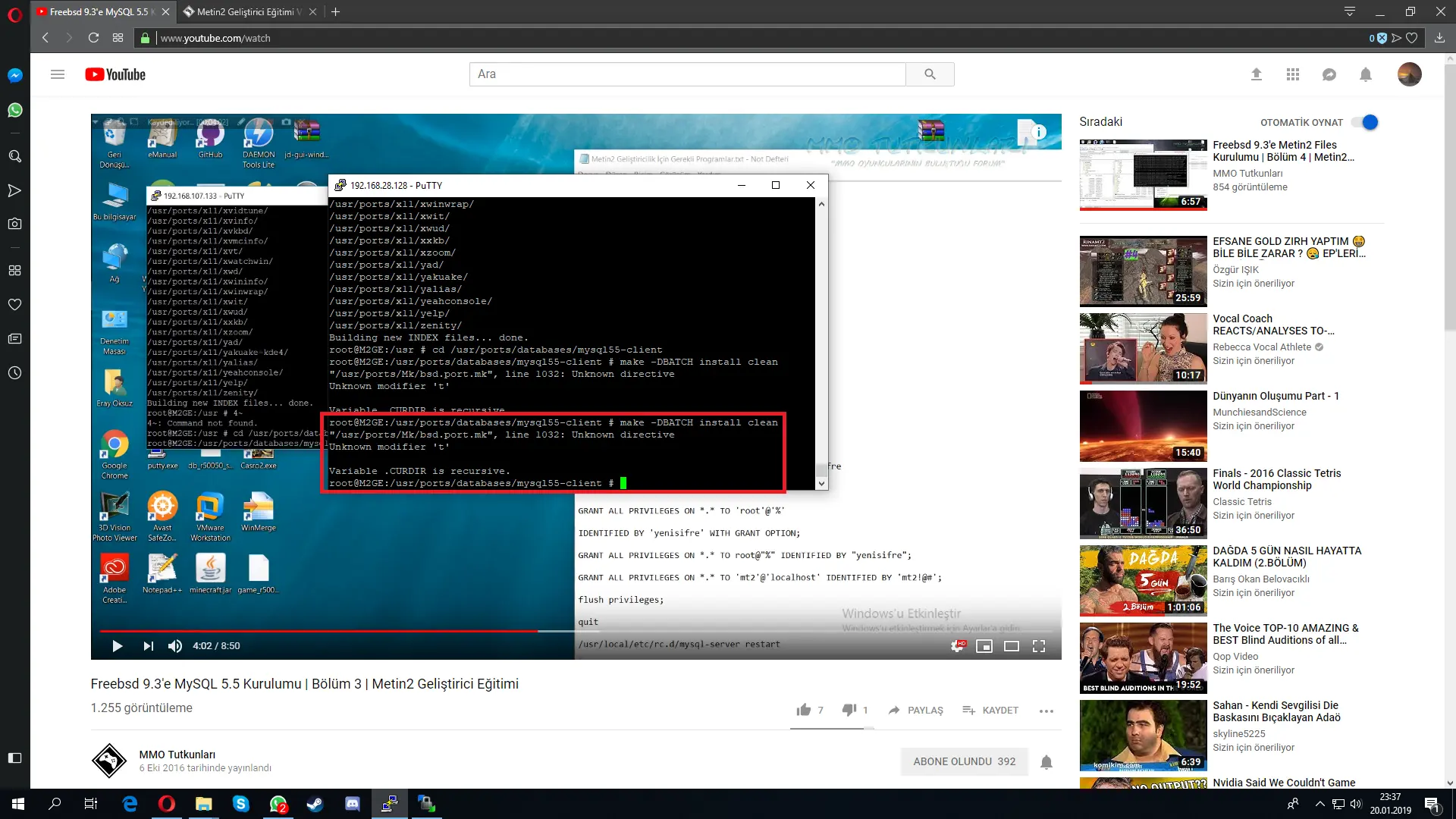
Task: Click the ABONE OLUNDU subscribe button
Action: (x=964, y=761)
